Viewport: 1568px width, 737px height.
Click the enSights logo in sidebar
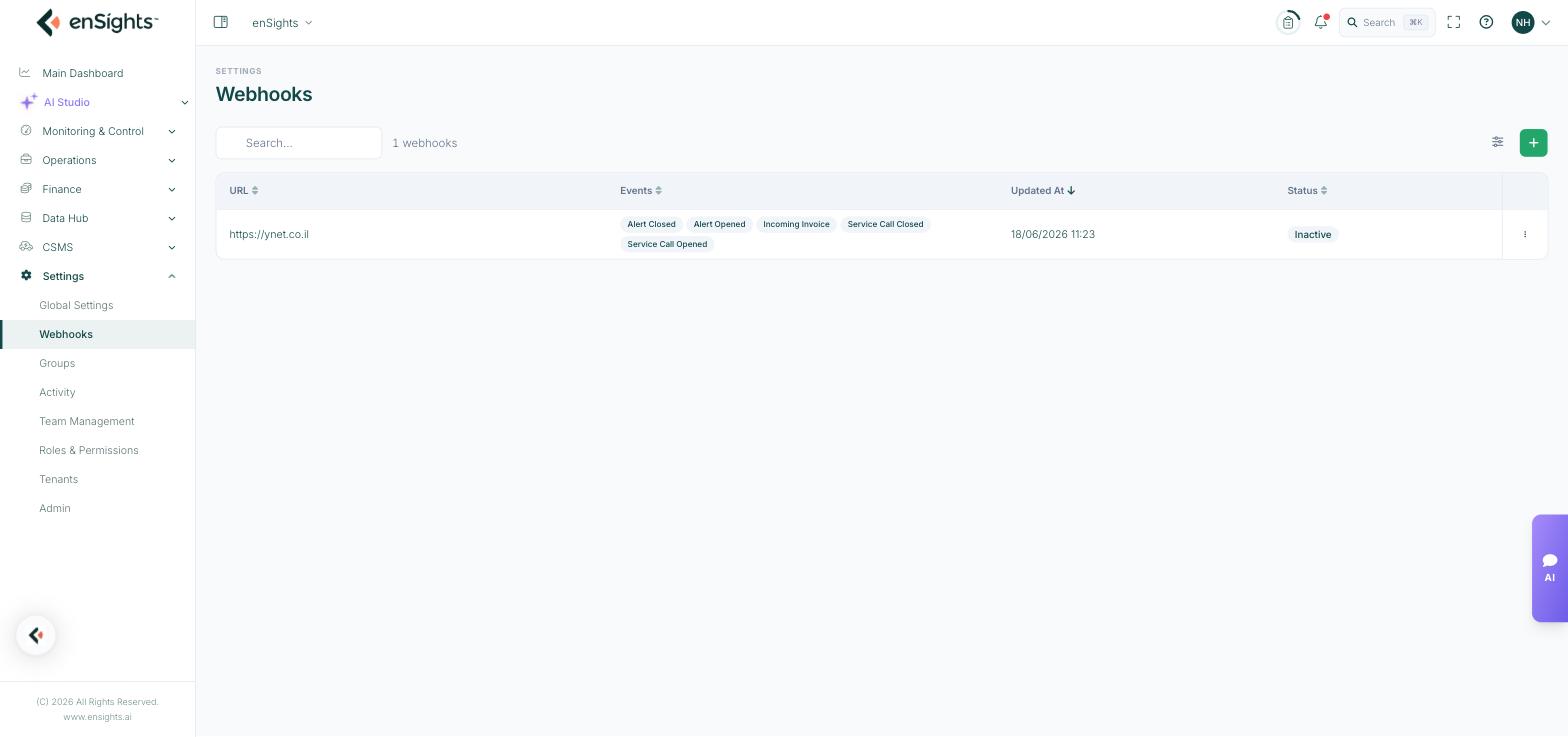[x=97, y=22]
